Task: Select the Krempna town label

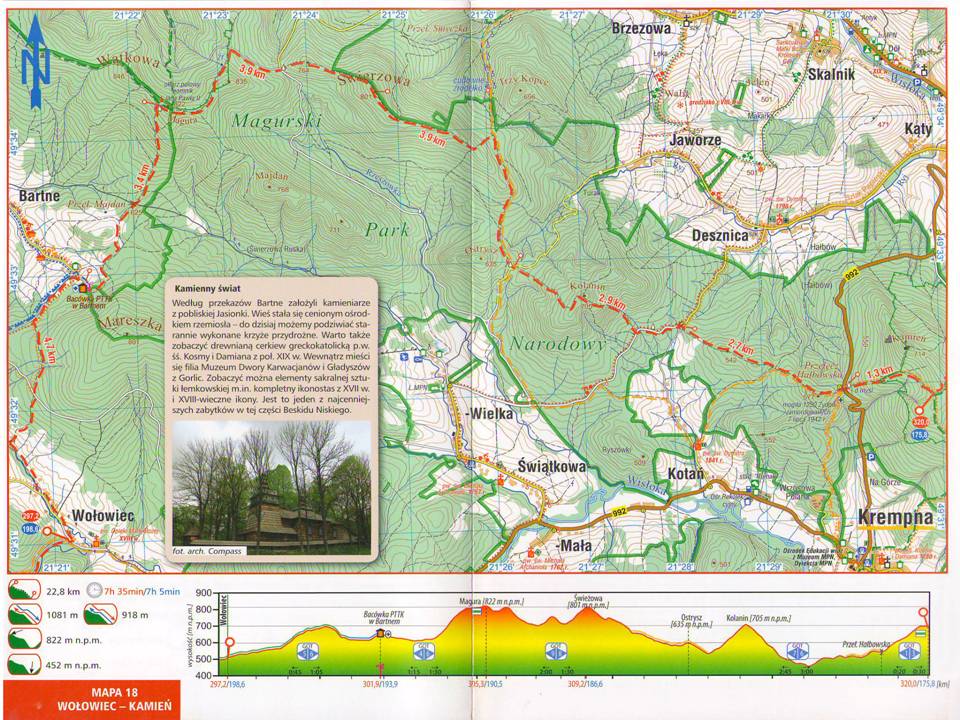Action: tap(895, 518)
